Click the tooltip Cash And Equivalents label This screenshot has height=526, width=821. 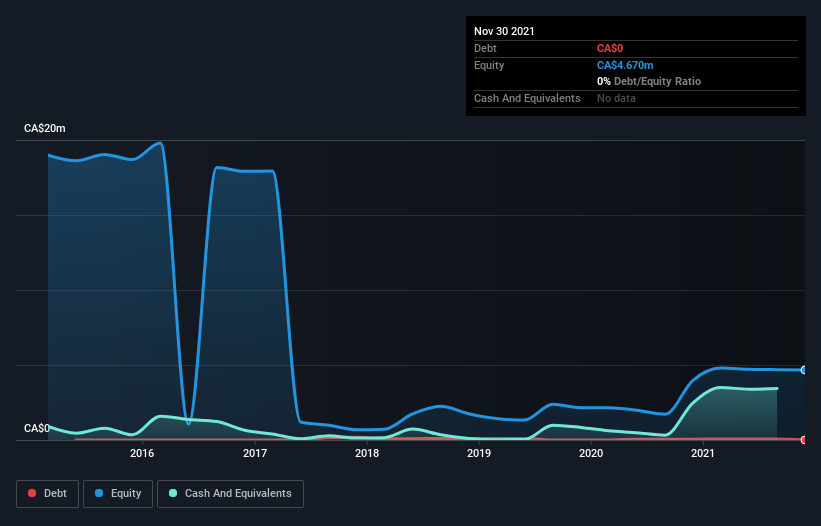point(527,98)
